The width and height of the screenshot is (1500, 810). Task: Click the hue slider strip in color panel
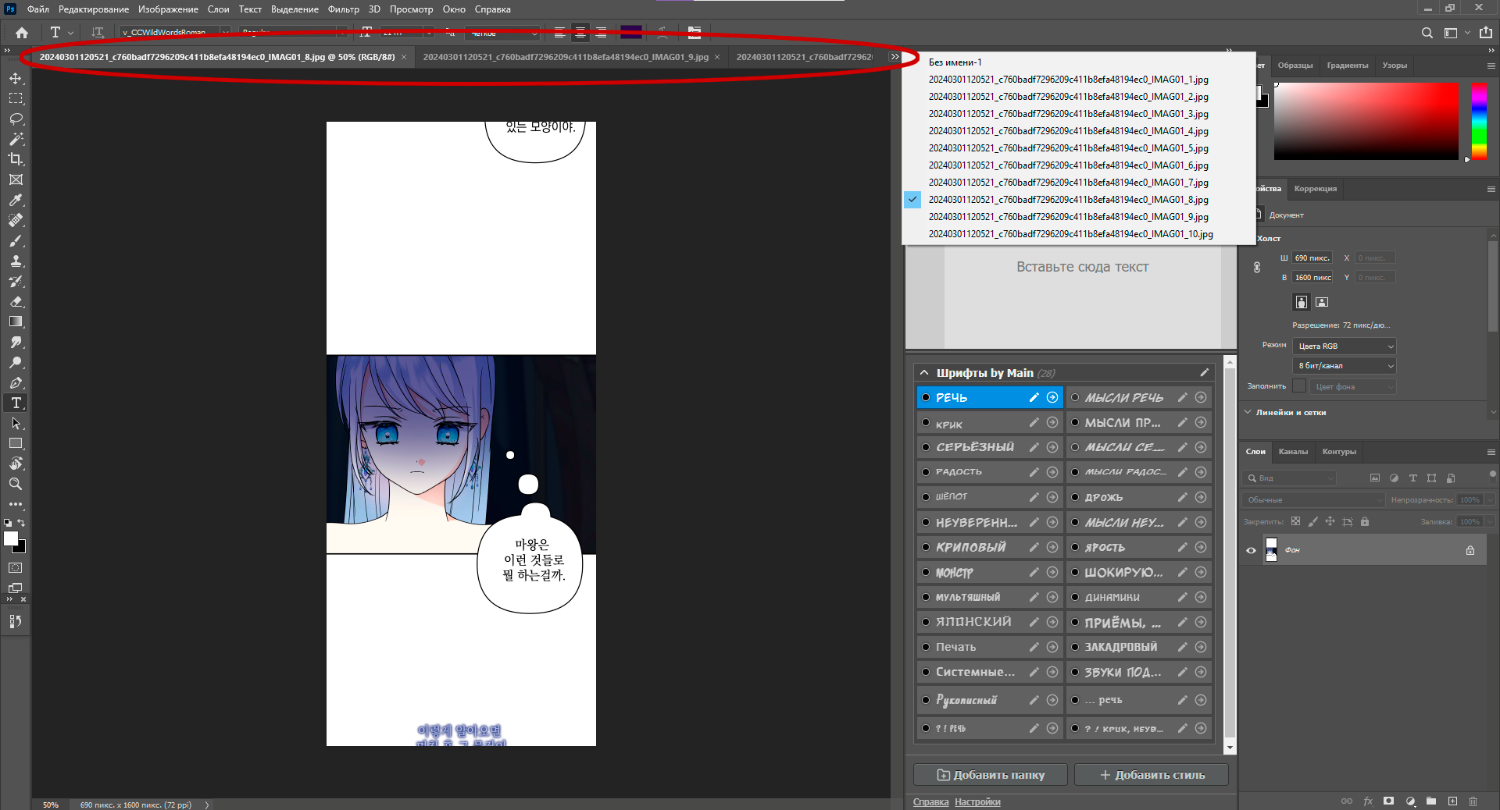(x=1479, y=121)
